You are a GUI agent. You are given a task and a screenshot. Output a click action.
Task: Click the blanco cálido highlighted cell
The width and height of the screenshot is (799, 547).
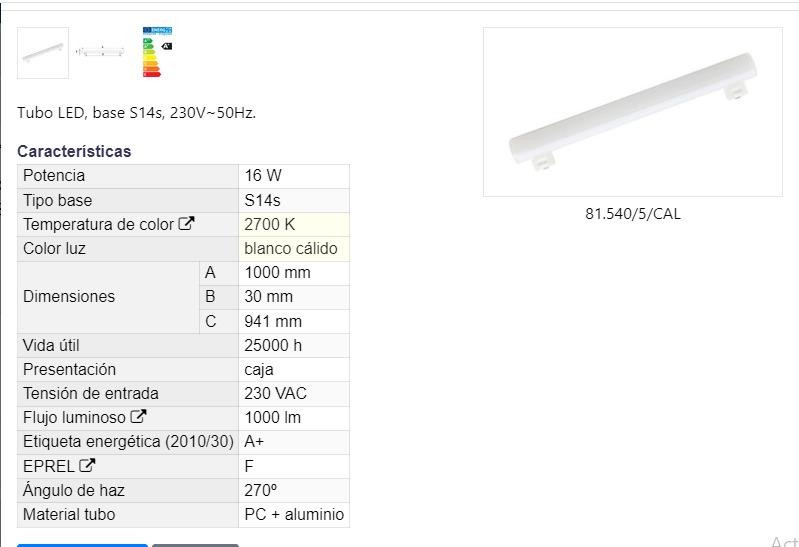294,248
